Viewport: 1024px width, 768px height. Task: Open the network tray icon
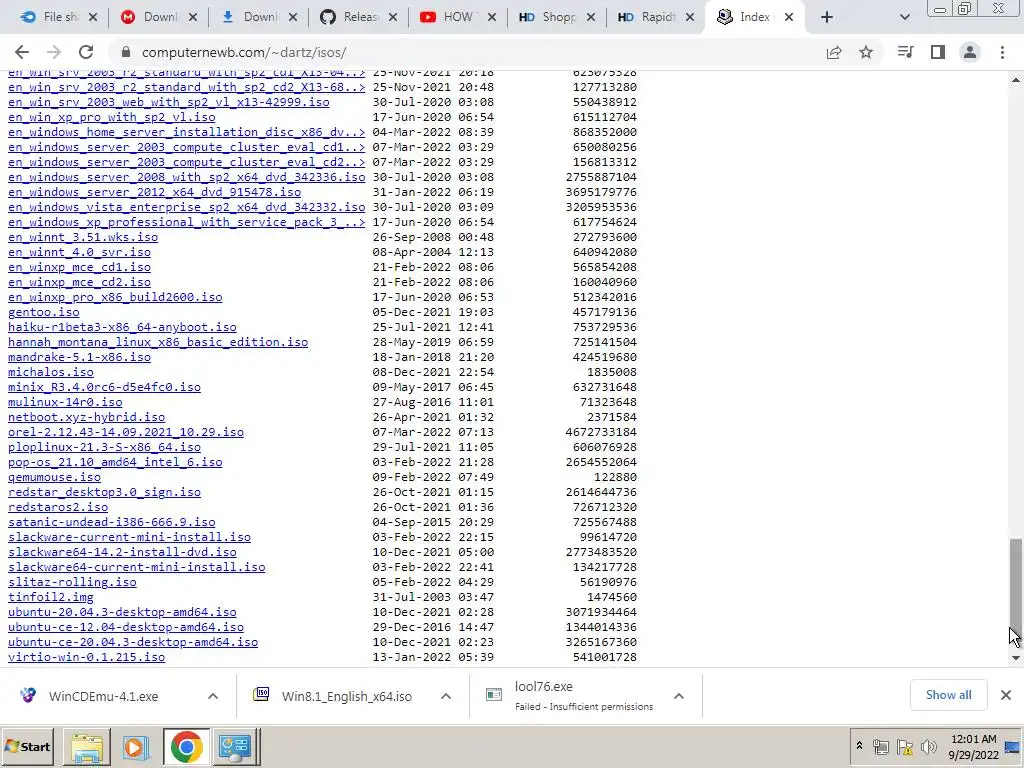point(880,746)
